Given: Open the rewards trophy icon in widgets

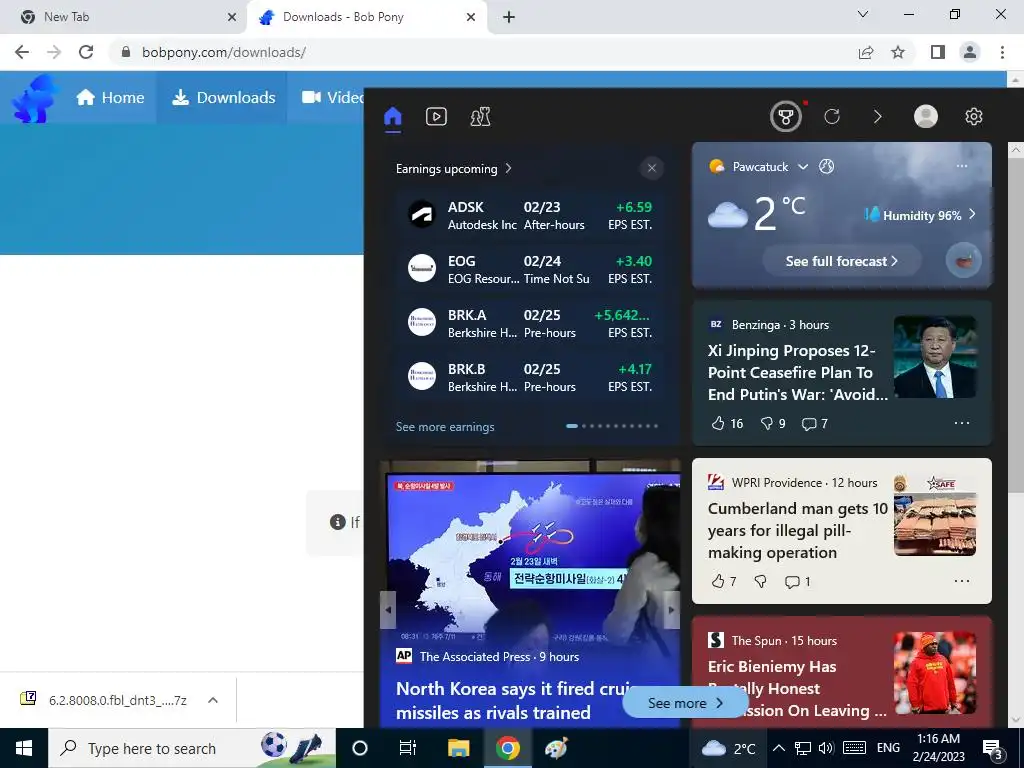Looking at the screenshot, I should pyautogui.click(x=786, y=117).
